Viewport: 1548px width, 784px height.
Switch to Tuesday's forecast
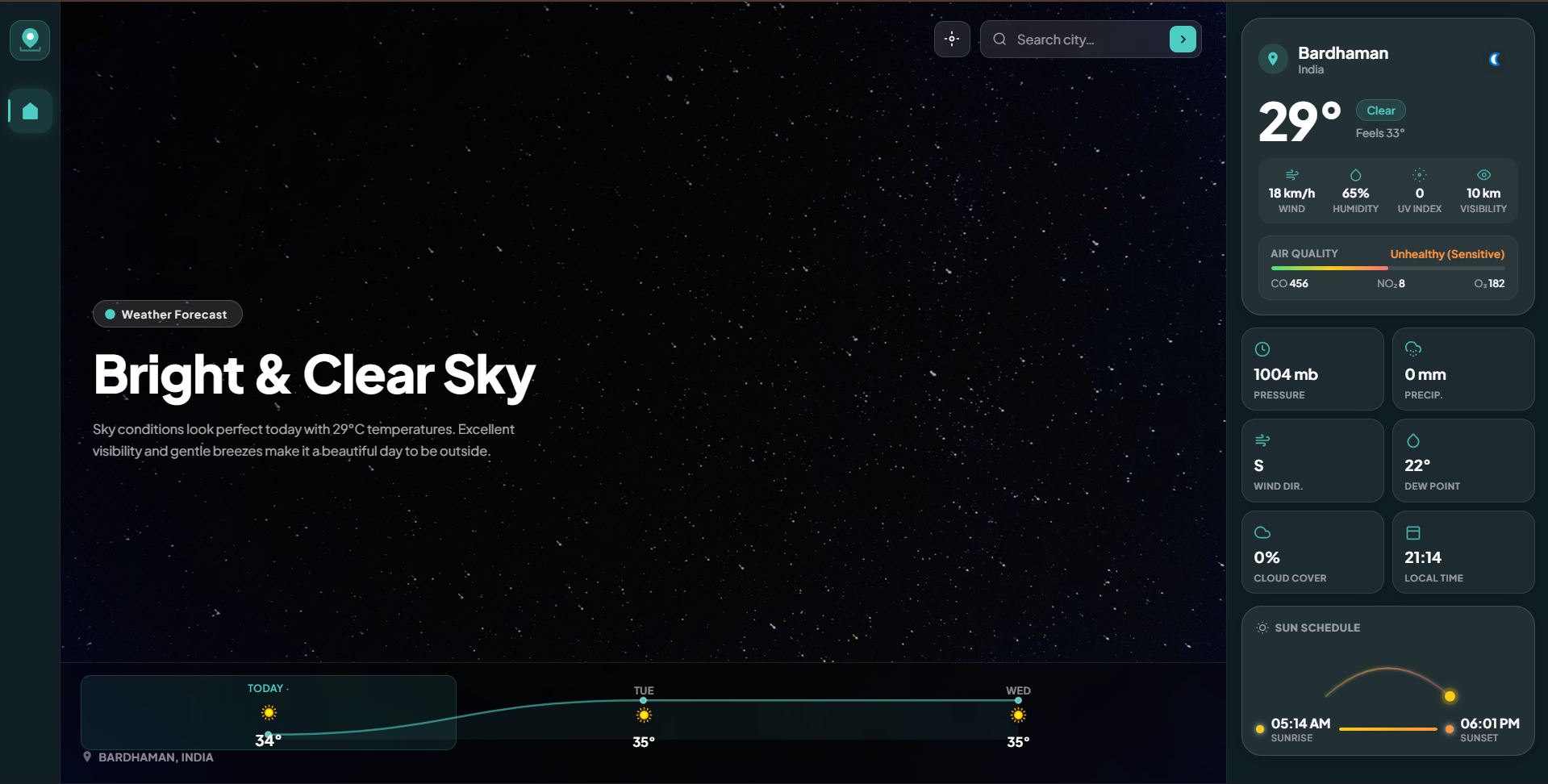[x=643, y=715]
